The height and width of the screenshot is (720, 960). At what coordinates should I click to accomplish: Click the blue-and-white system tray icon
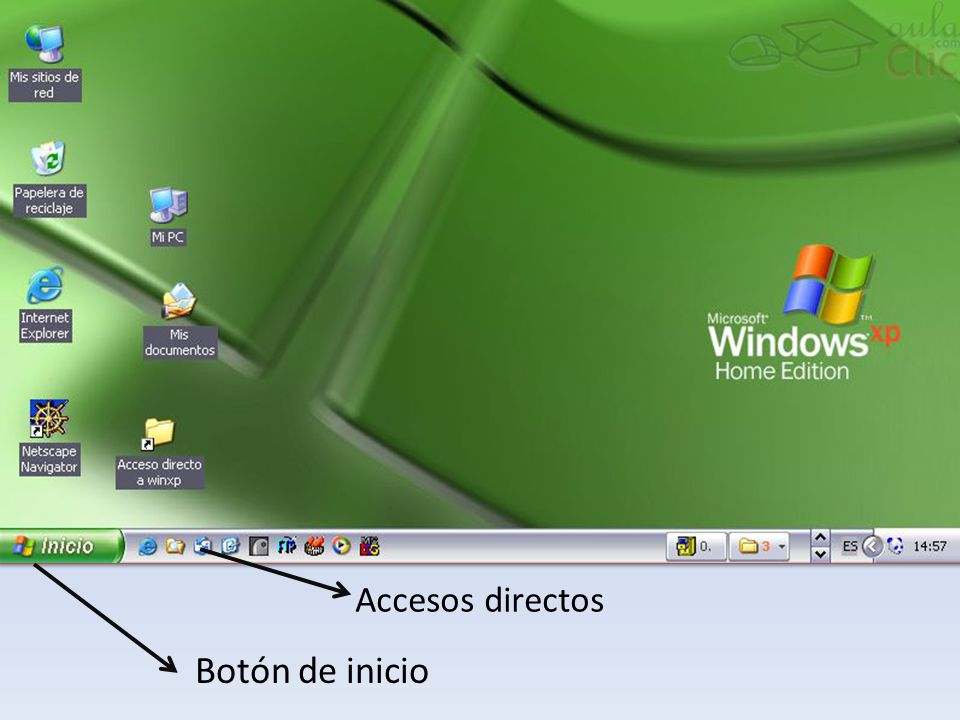(895, 546)
